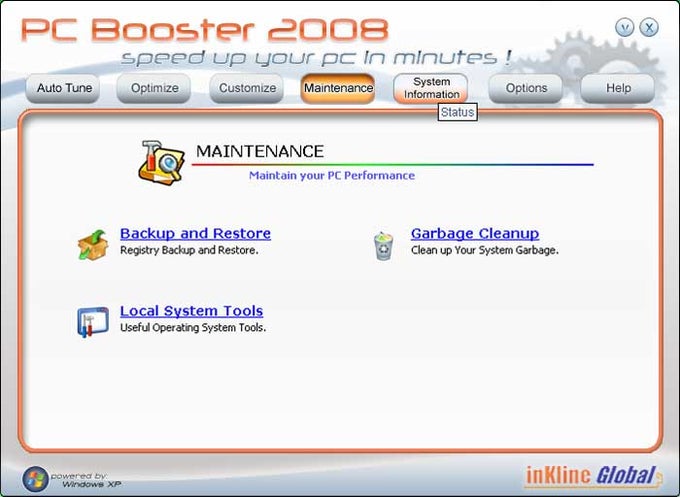Click the Local System Tools window icon
680x497 pixels.
(93, 322)
